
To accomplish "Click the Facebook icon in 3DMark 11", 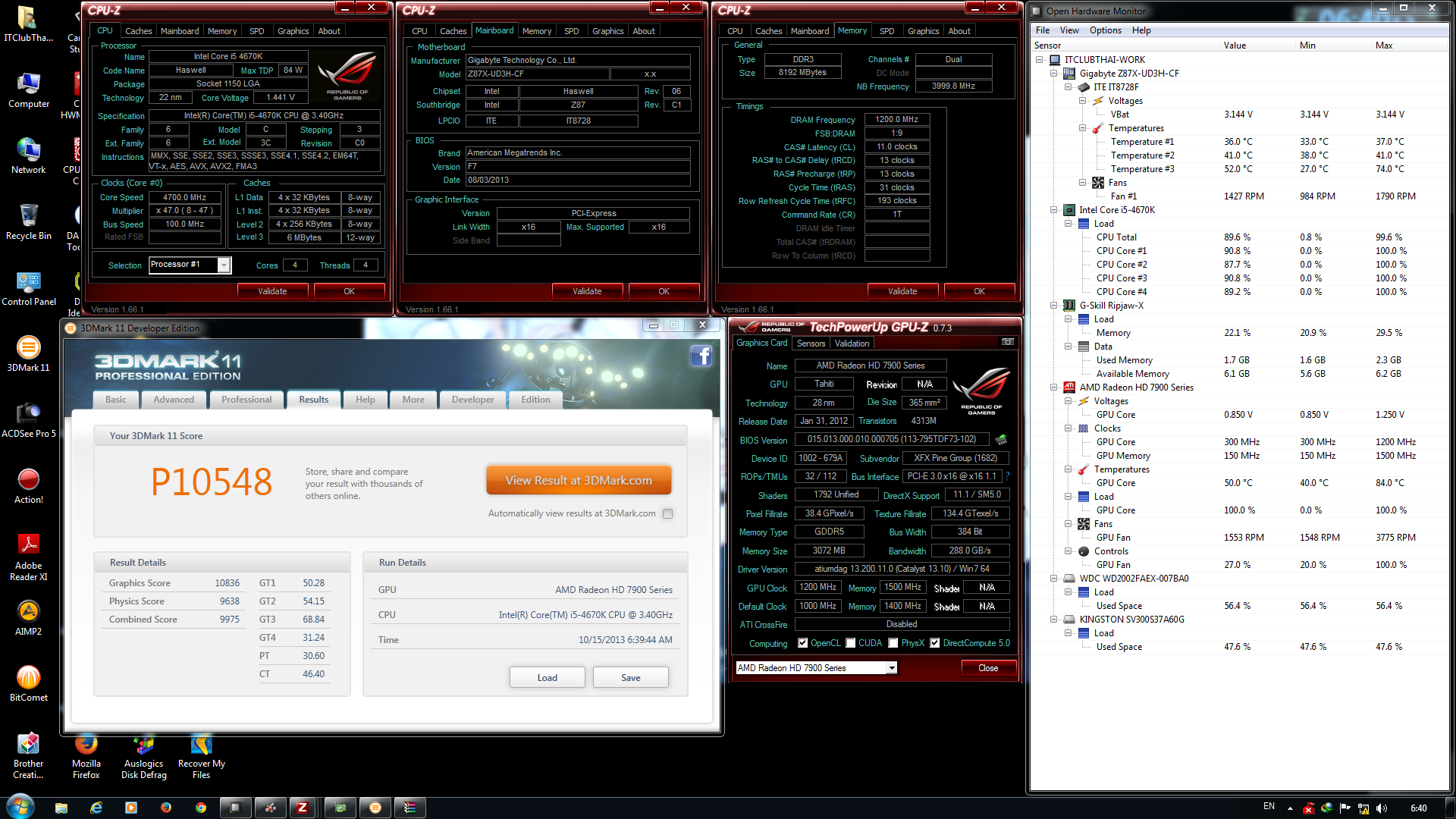I will tap(701, 356).
